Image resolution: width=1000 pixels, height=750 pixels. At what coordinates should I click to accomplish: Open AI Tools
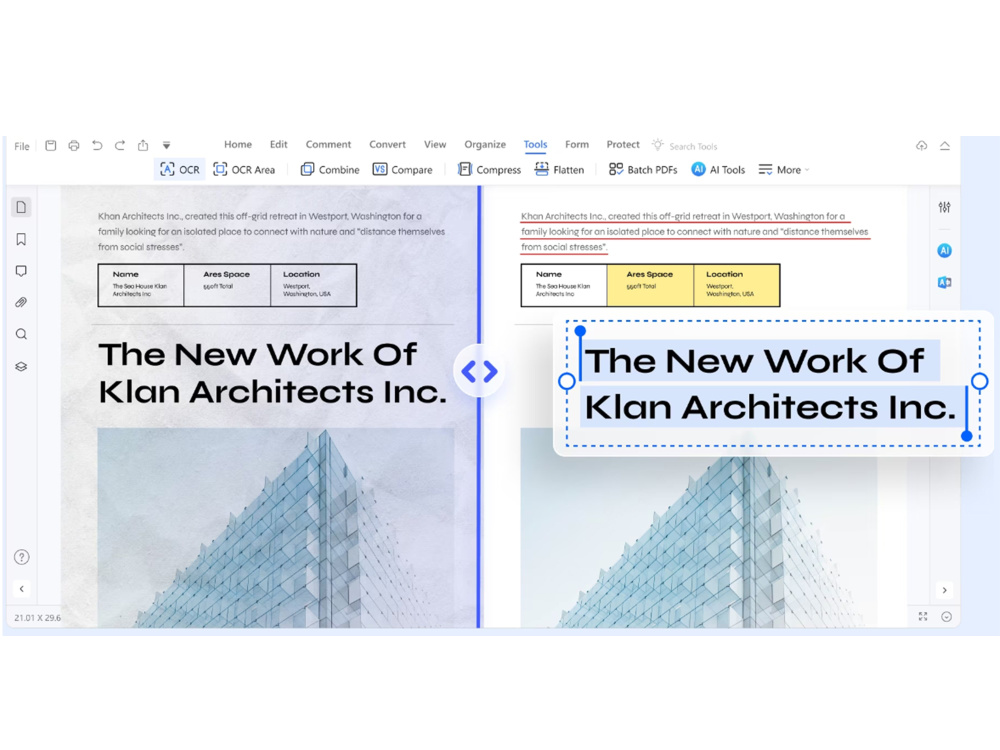[718, 170]
